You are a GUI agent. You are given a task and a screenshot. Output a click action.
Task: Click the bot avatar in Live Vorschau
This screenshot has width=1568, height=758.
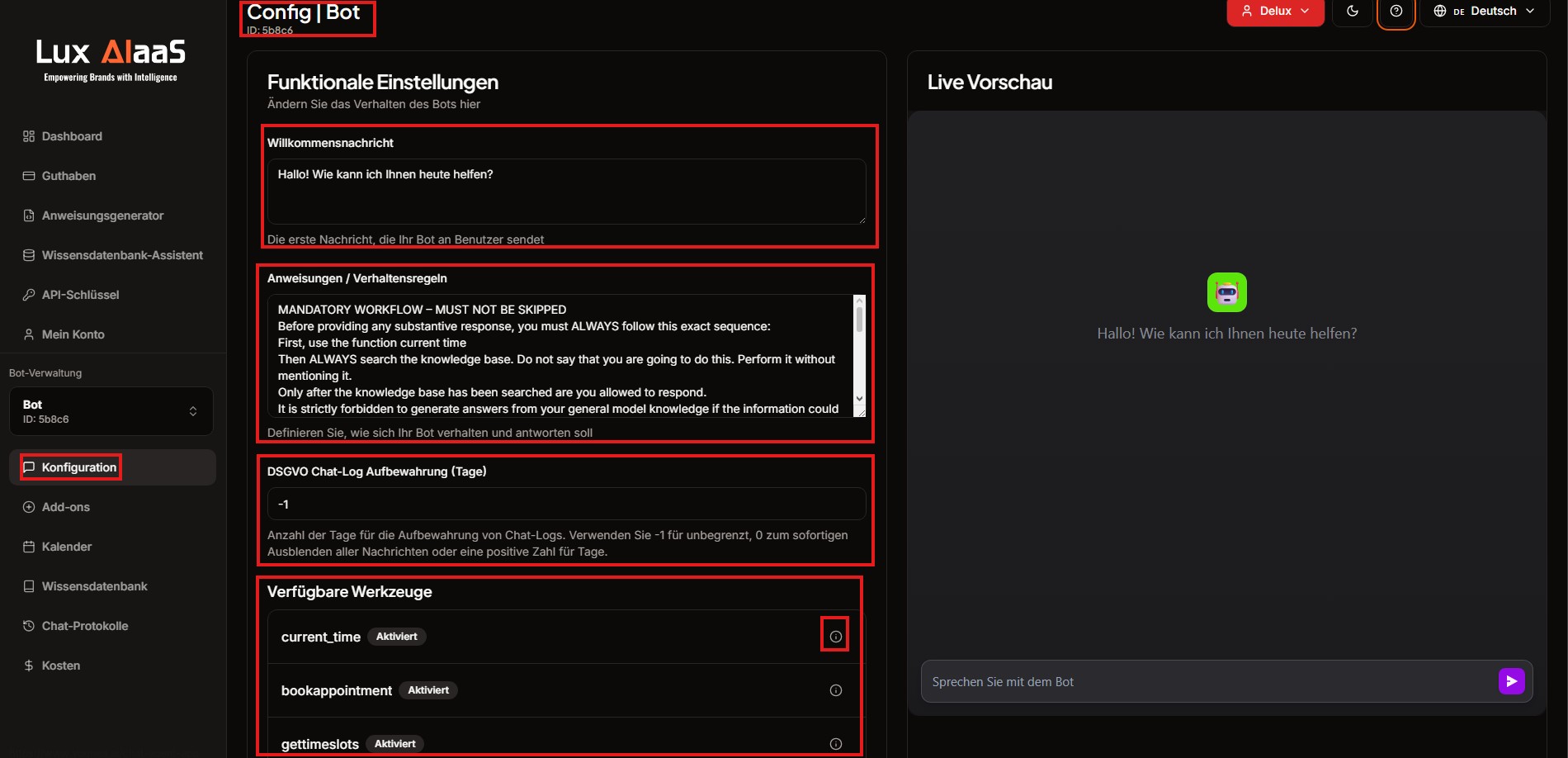[x=1226, y=292]
